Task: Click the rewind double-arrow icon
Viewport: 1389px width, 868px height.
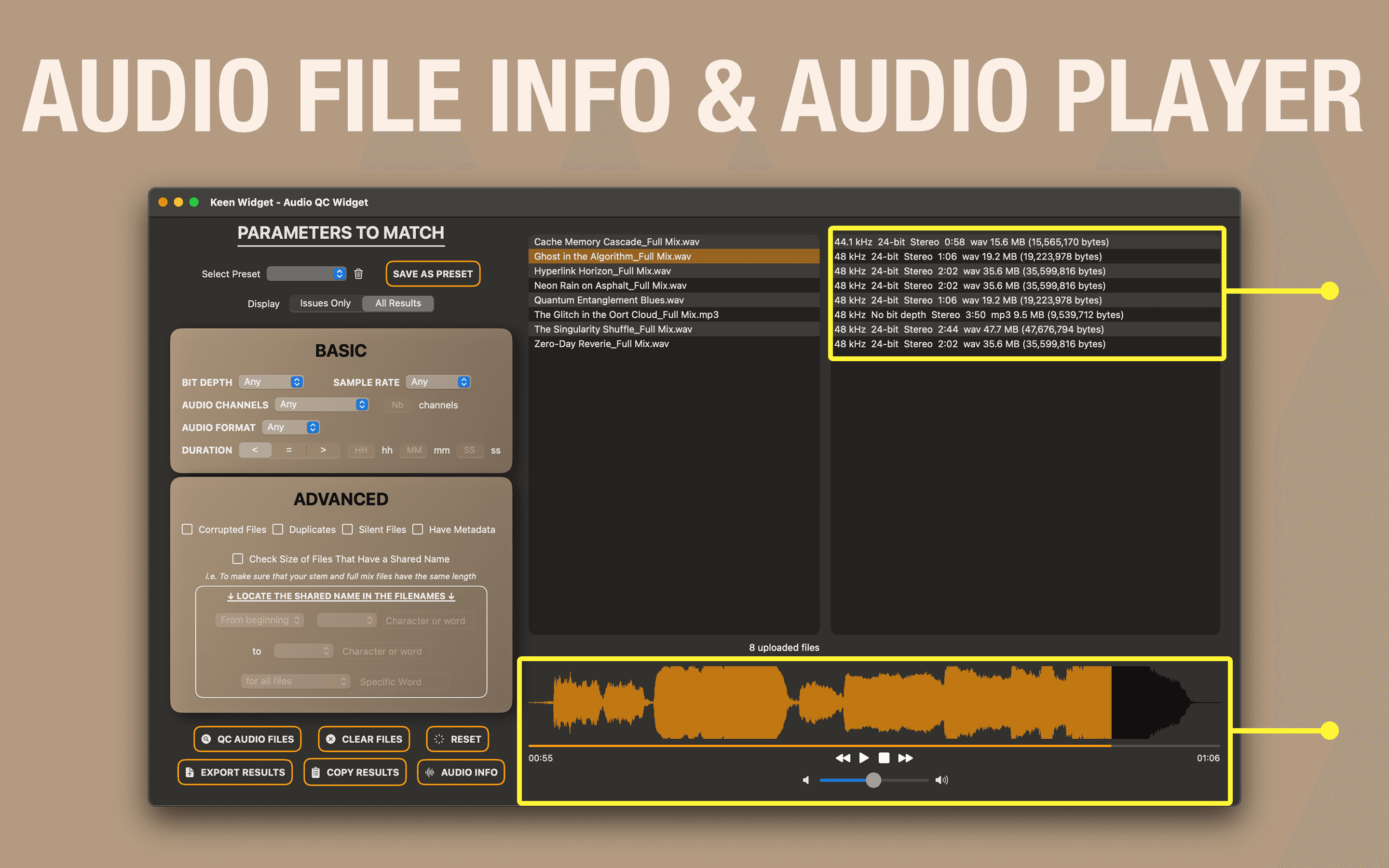Action: [843, 758]
